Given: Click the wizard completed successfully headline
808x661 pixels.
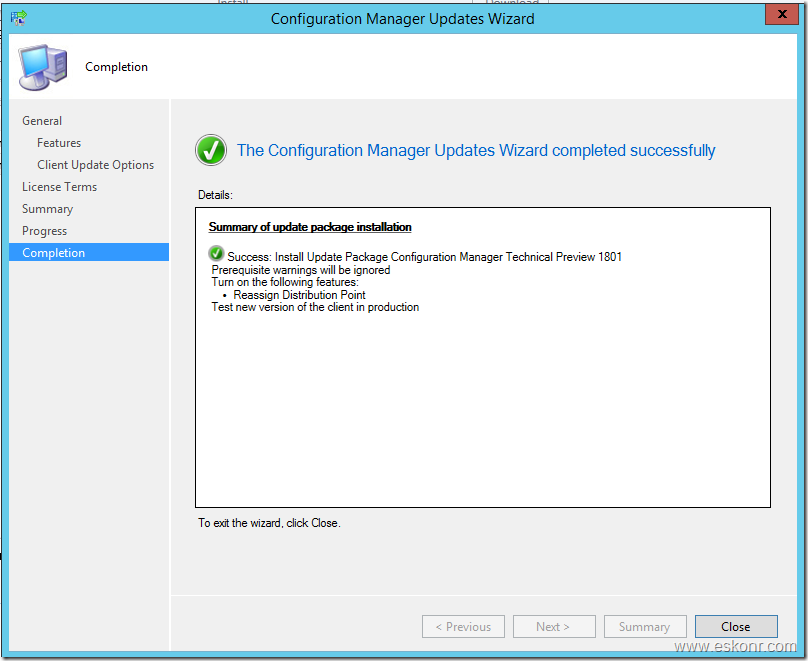Looking at the screenshot, I should (x=476, y=150).
